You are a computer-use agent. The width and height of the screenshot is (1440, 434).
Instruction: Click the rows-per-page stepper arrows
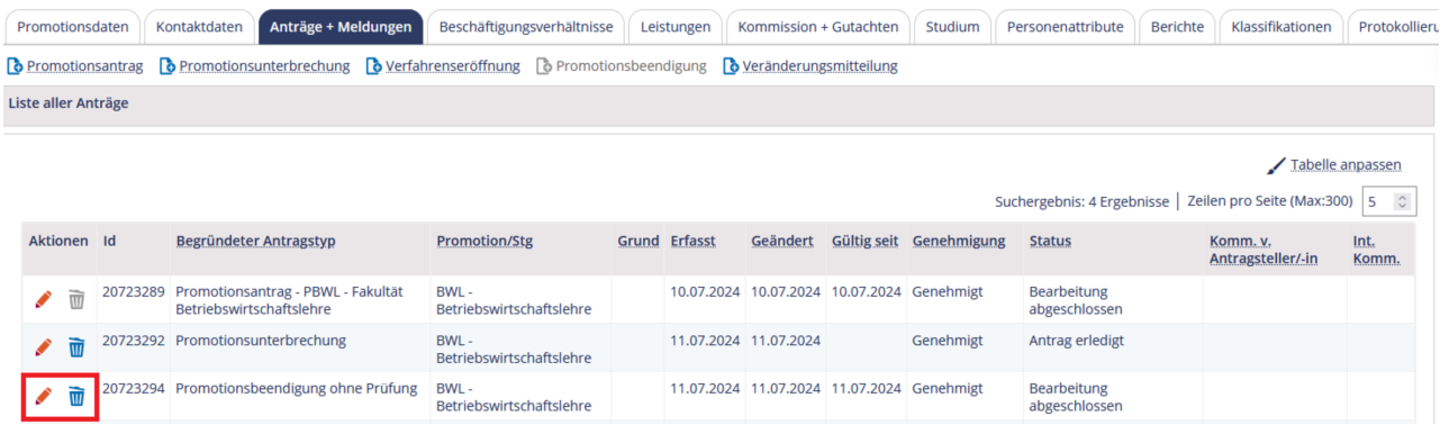(1404, 202)
